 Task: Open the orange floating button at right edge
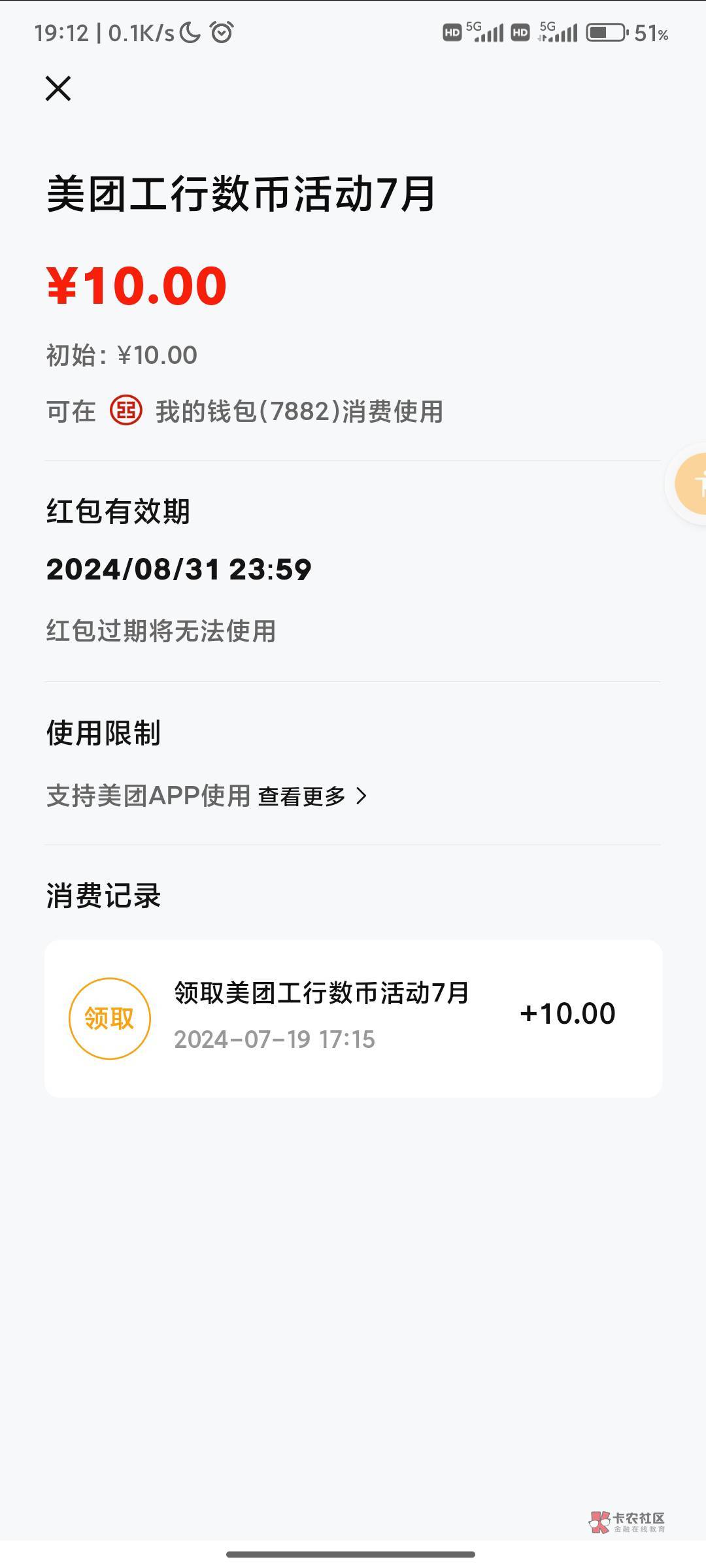click(692, 483)
